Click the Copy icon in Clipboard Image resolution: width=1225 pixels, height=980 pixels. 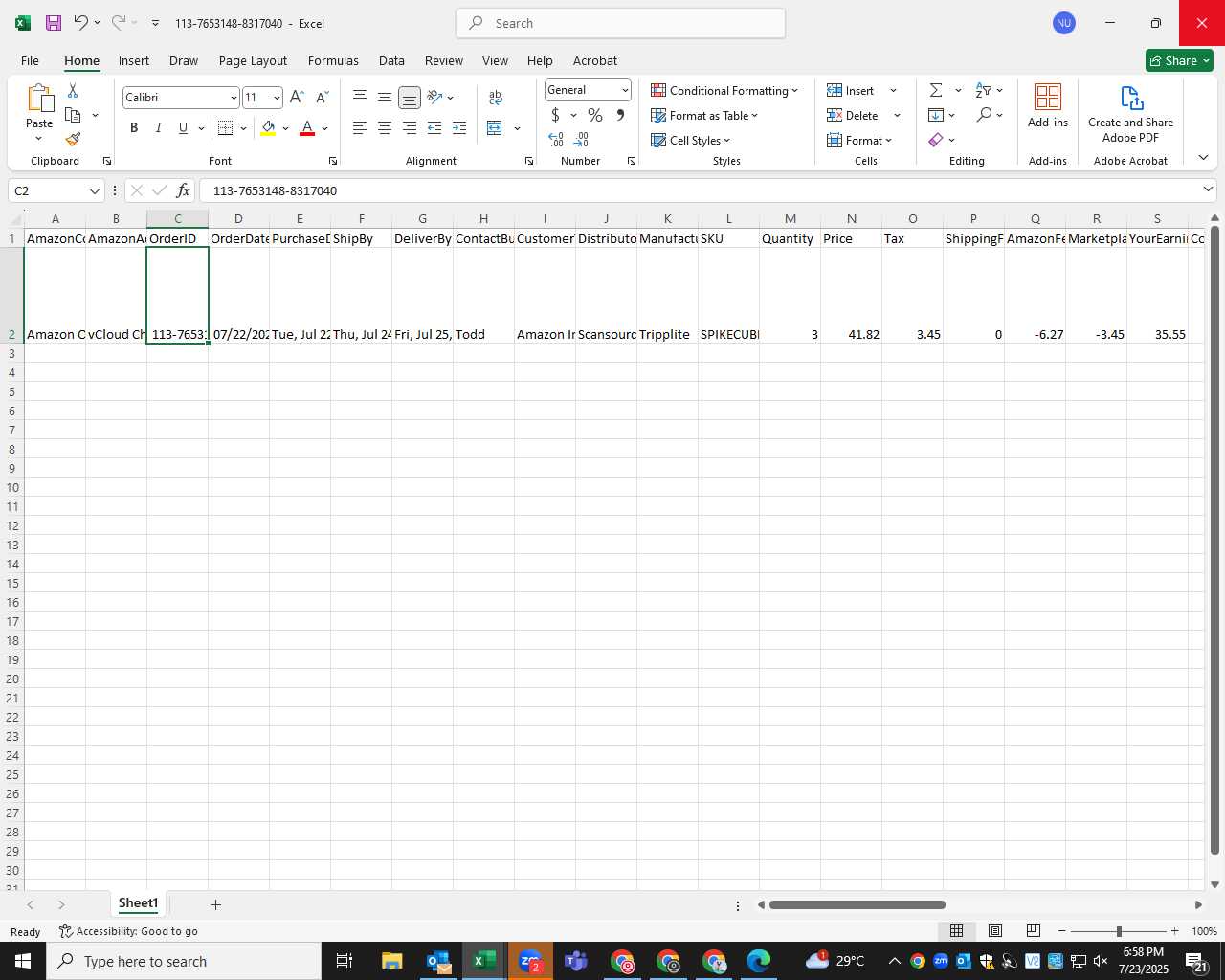(73, 115)
